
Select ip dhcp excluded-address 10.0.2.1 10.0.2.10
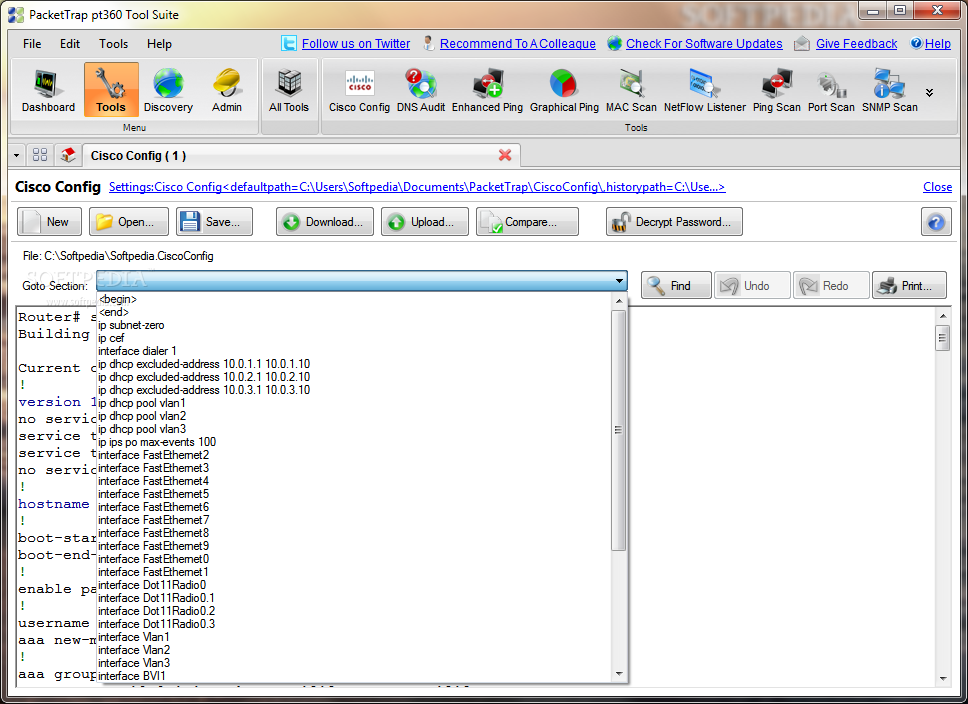point(353,377)
